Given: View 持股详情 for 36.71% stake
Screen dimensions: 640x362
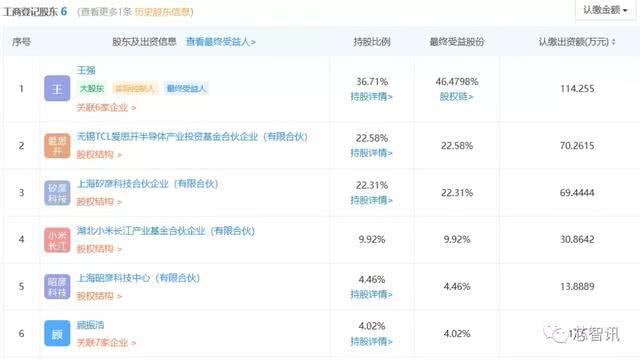Looking at the screenshot, I should click(x=371, y=97).
